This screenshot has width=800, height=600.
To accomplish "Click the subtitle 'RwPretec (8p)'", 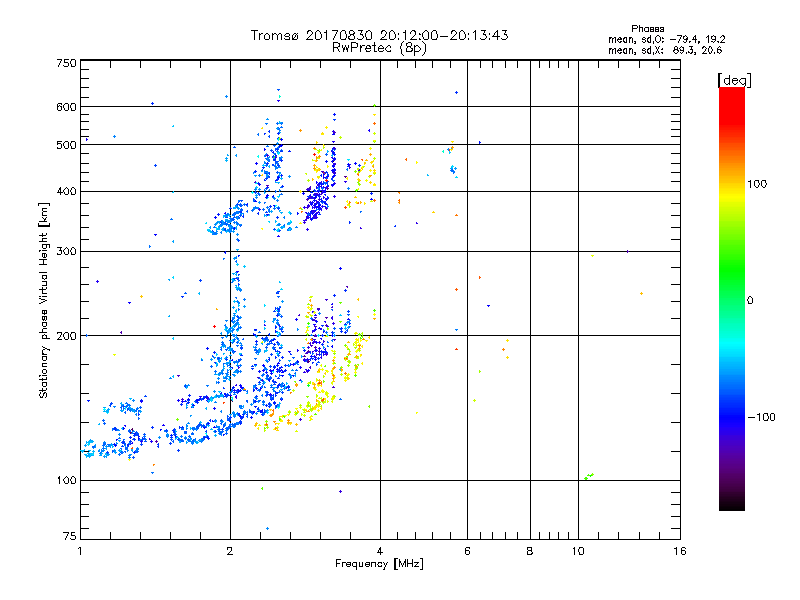I will 379,48.
